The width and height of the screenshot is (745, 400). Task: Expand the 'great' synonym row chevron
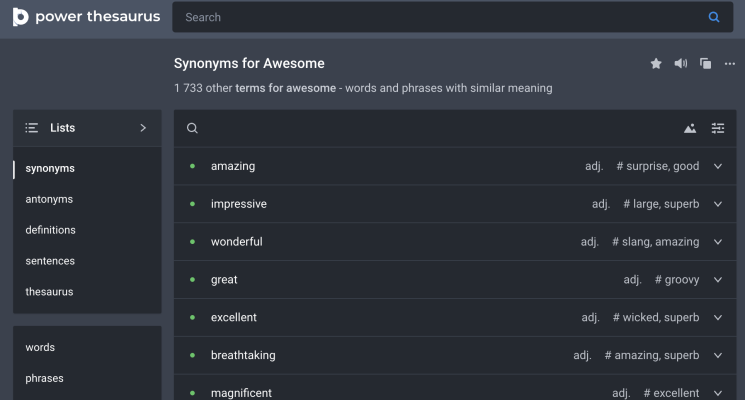(718, 280)
